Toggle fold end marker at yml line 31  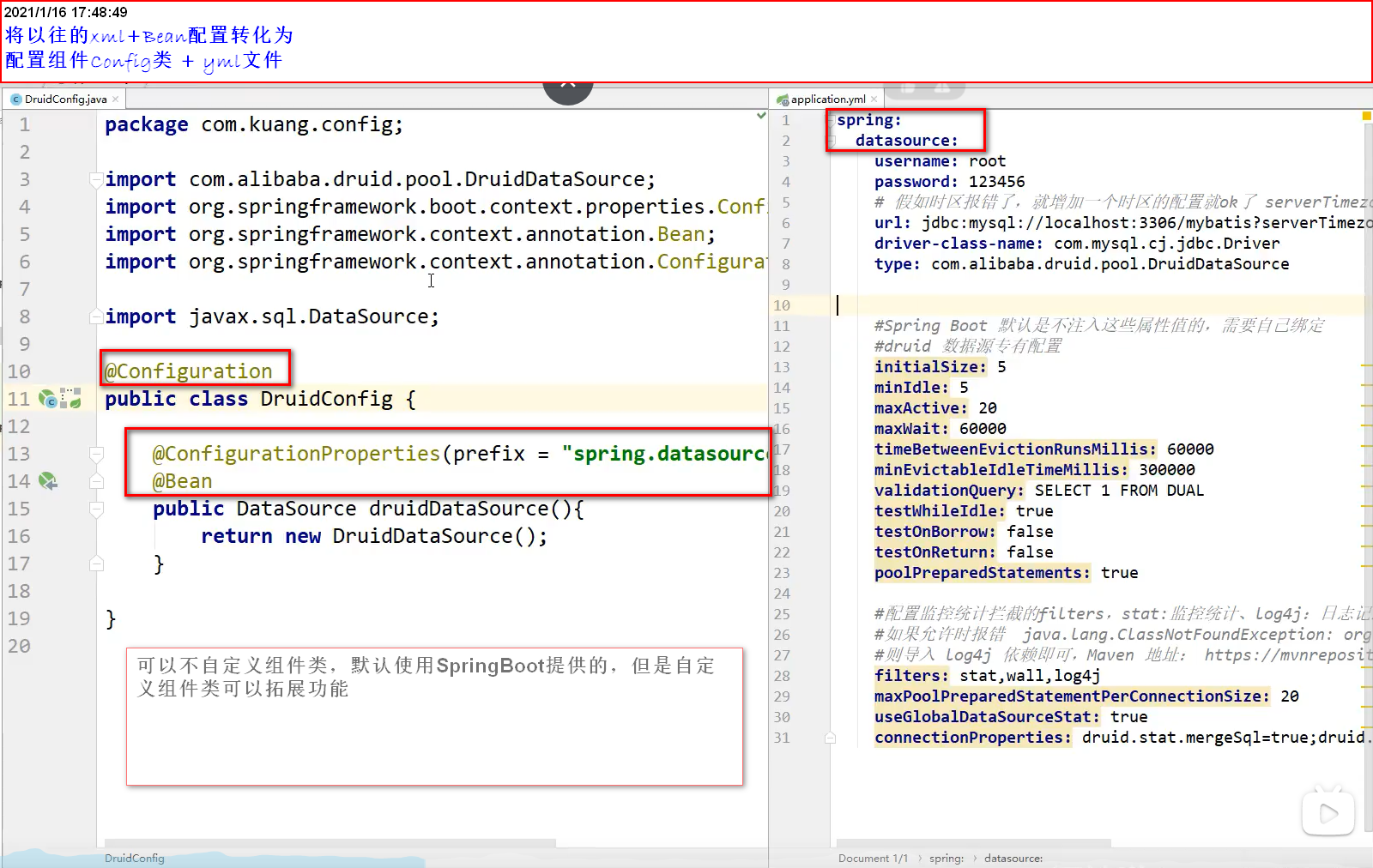point(831,738)
